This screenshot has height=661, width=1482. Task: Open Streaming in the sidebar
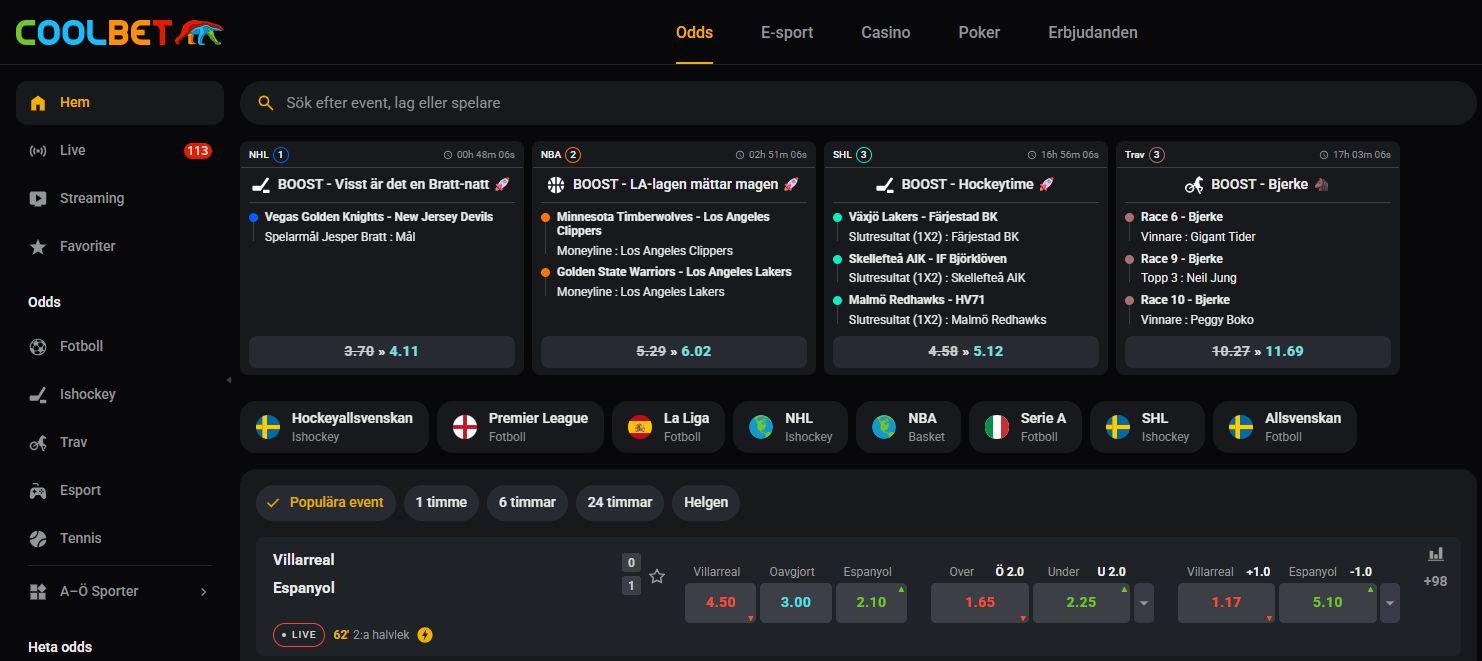(119, 198)
